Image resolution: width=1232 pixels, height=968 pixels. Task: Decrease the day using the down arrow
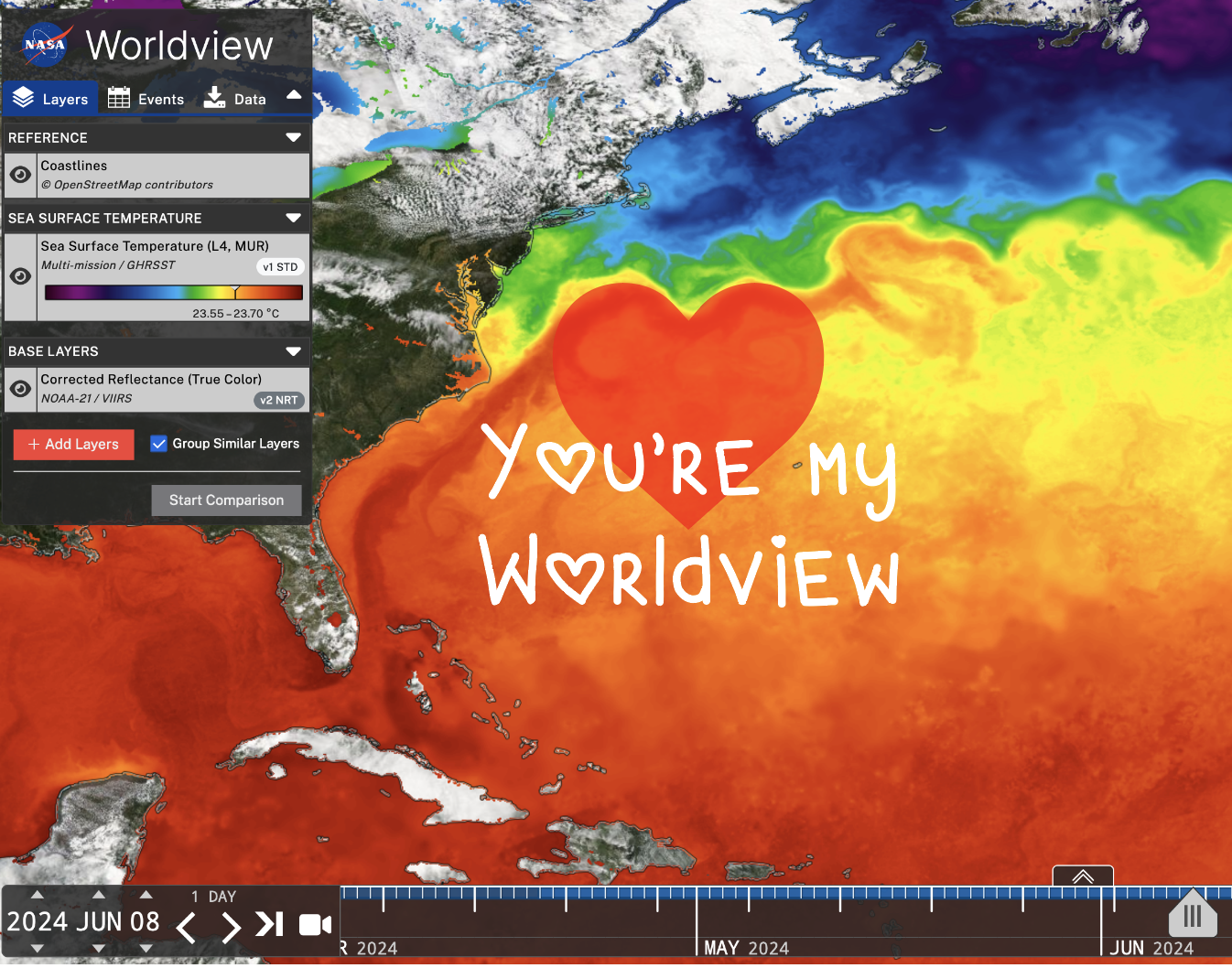[x=146, y=949]
